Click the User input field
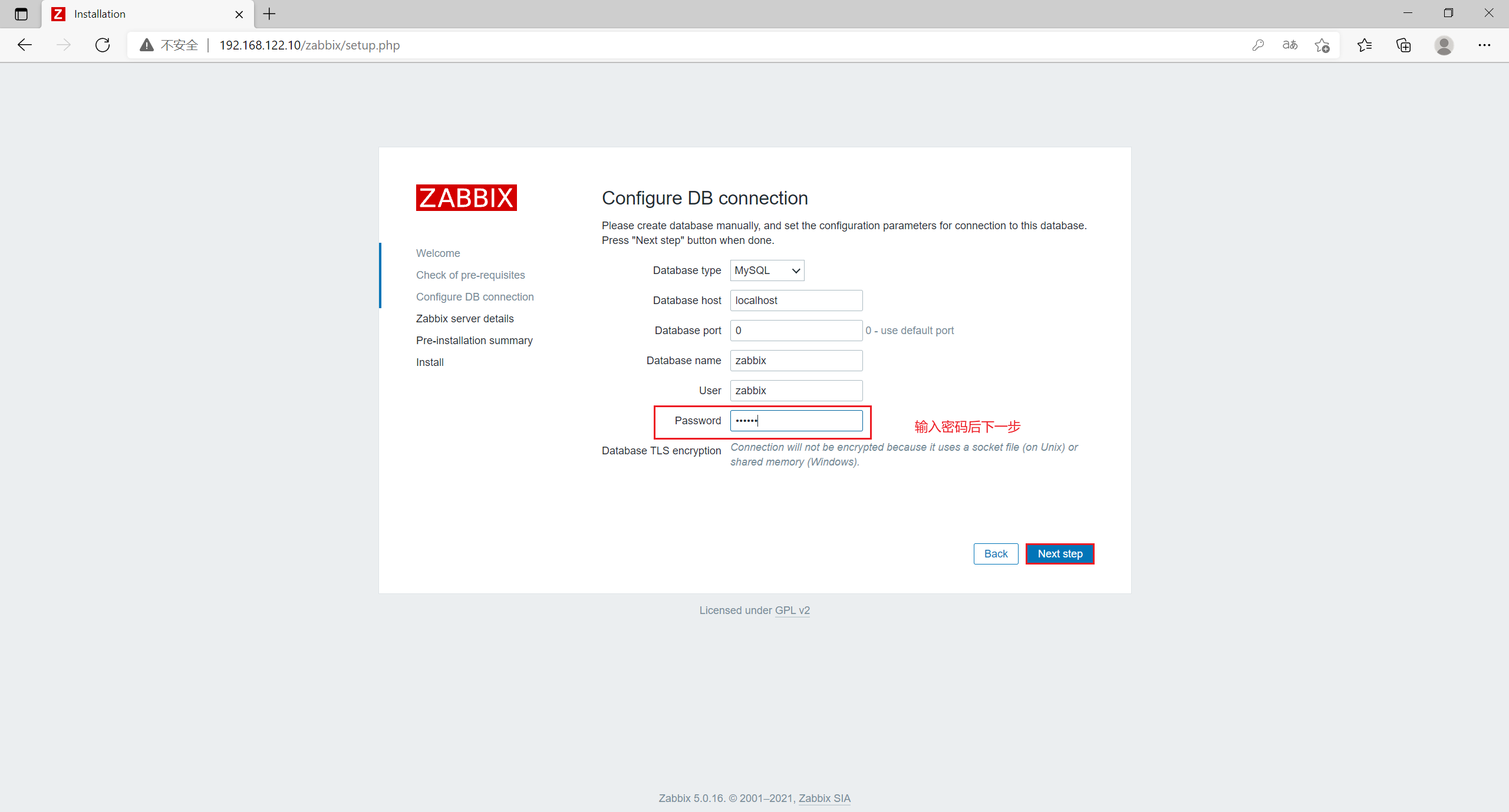1509x812 pixels. click(796, 391)
